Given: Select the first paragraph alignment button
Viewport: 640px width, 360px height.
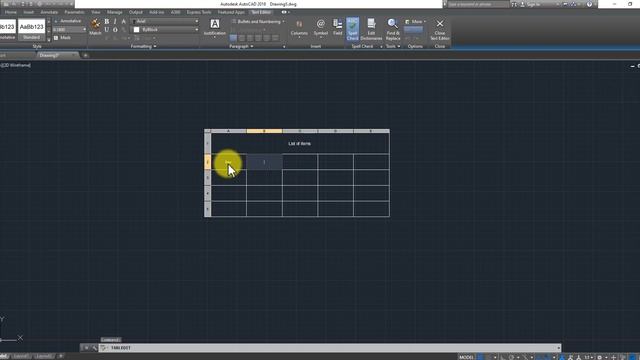Looking at the screenshot, I should (233, 38).
